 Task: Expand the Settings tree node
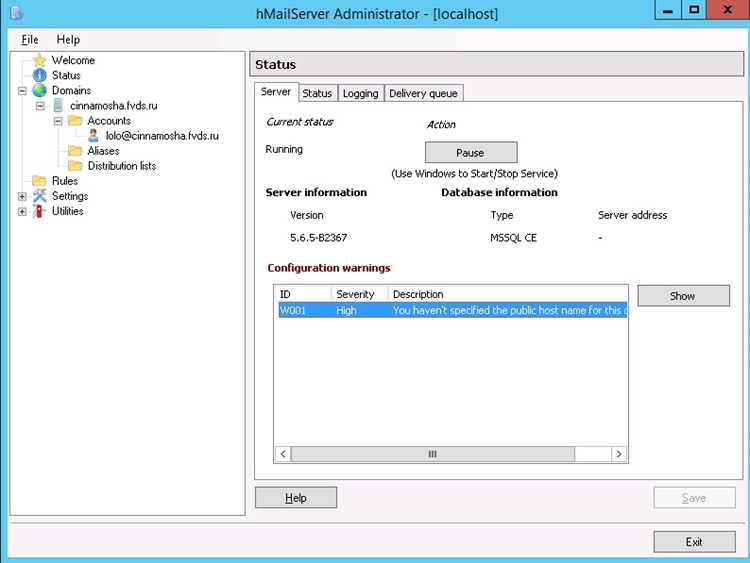point(22,196)
